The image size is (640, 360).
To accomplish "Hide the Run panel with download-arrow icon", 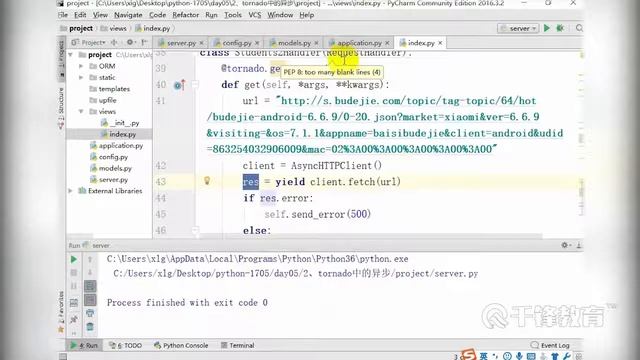I will (578, 245).
